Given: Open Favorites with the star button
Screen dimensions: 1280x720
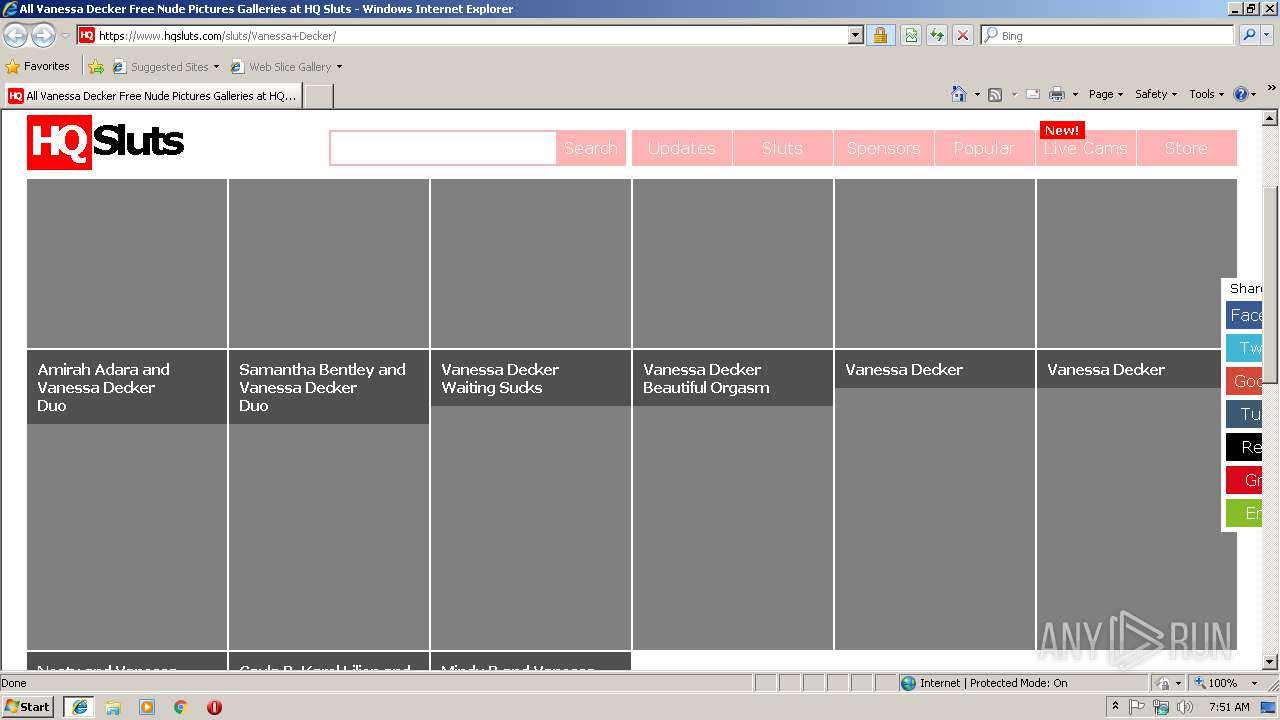Looking at the screenshot, I should (38, 66).
